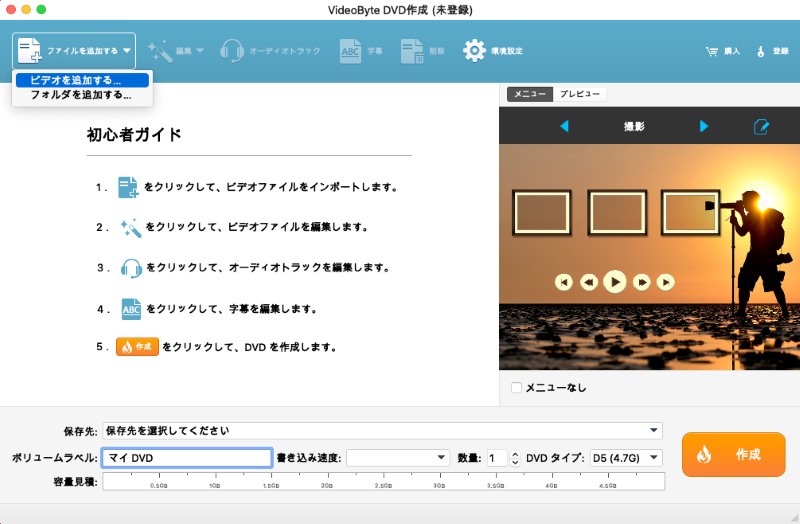Switch to the メニュー tab
800x524 pixels.
coord(530,94)
